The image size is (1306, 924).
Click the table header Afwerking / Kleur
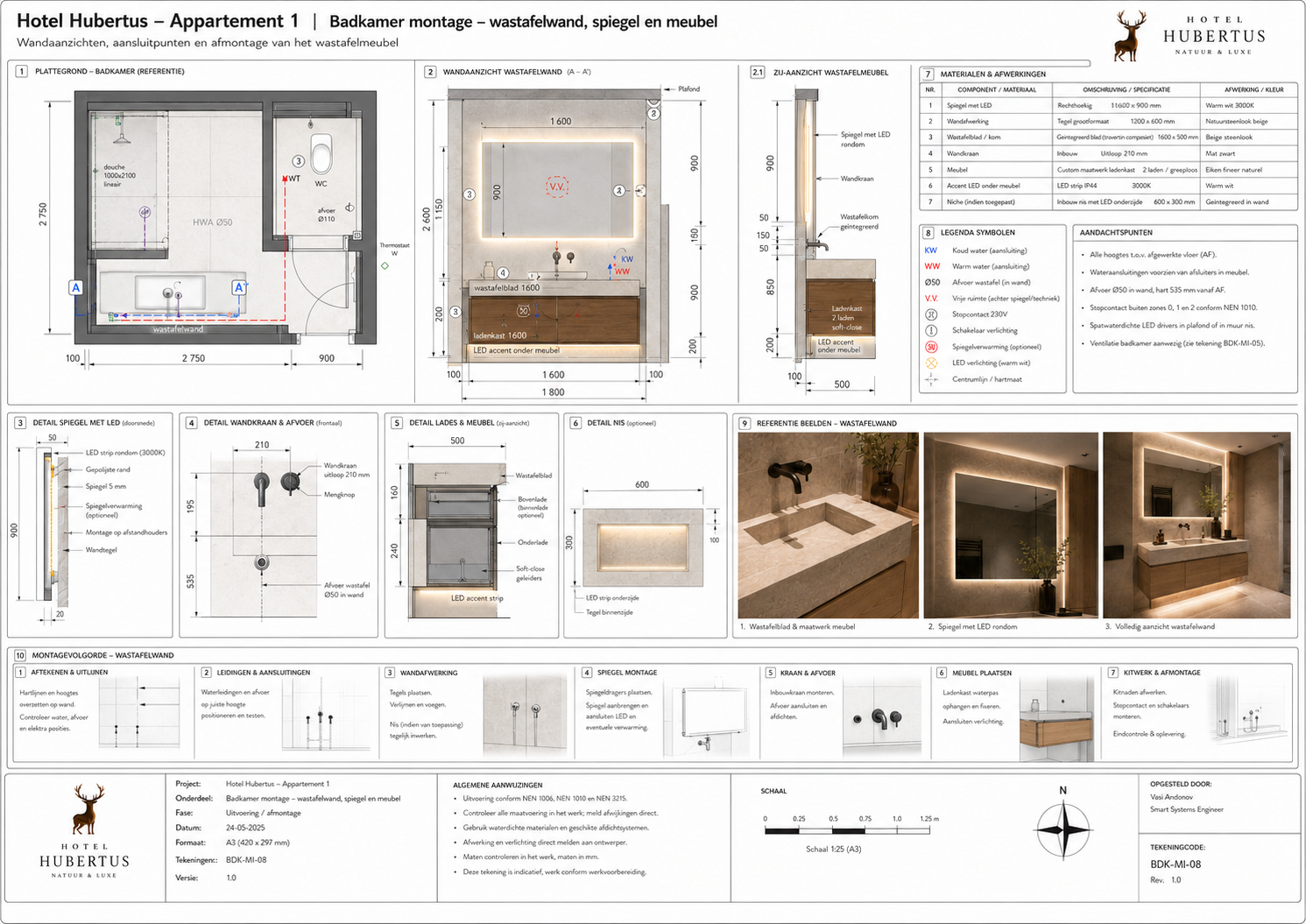click(x=1254, y=89)
